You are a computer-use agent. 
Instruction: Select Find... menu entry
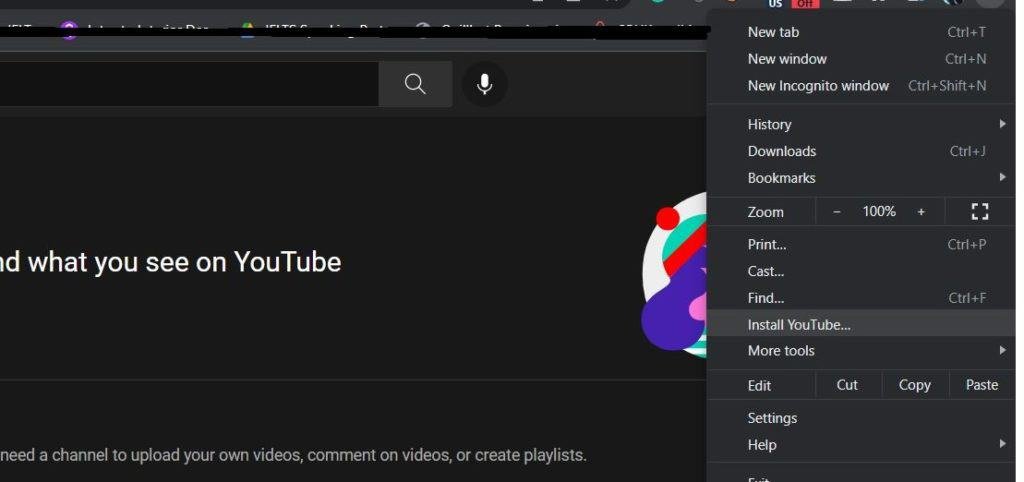(861, 298)
